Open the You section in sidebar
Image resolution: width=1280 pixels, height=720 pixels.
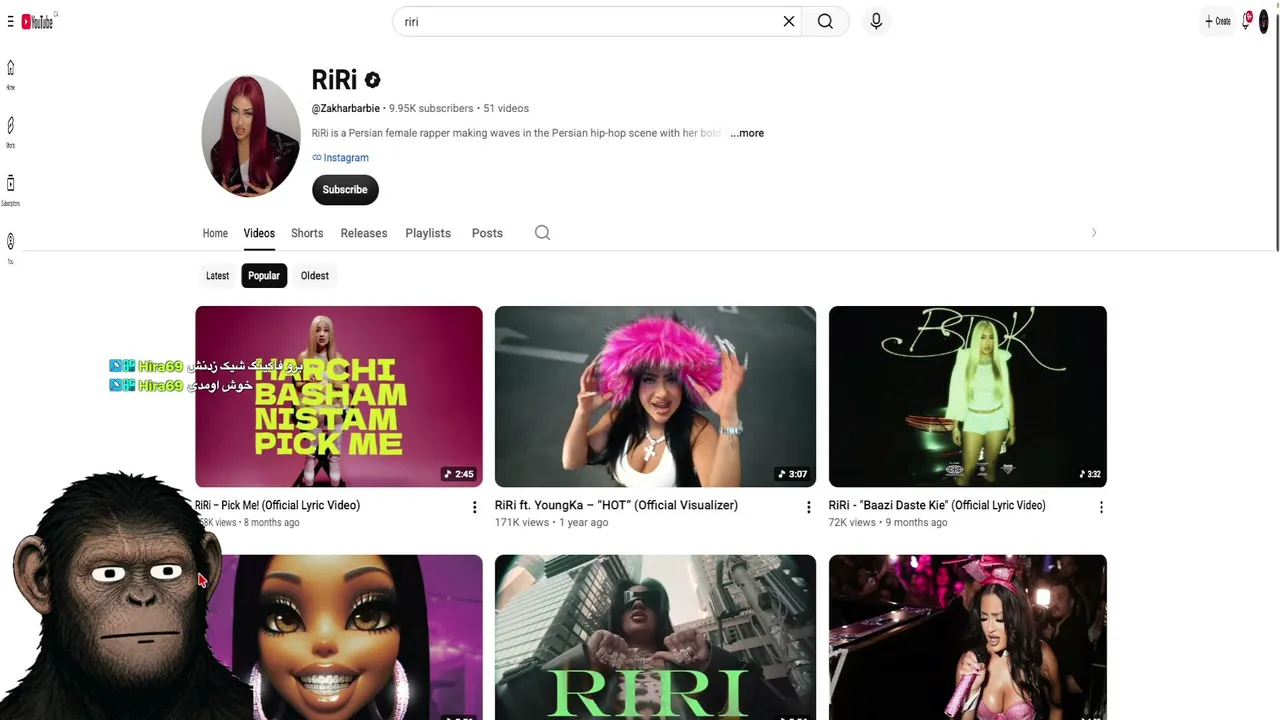[11, 248]
